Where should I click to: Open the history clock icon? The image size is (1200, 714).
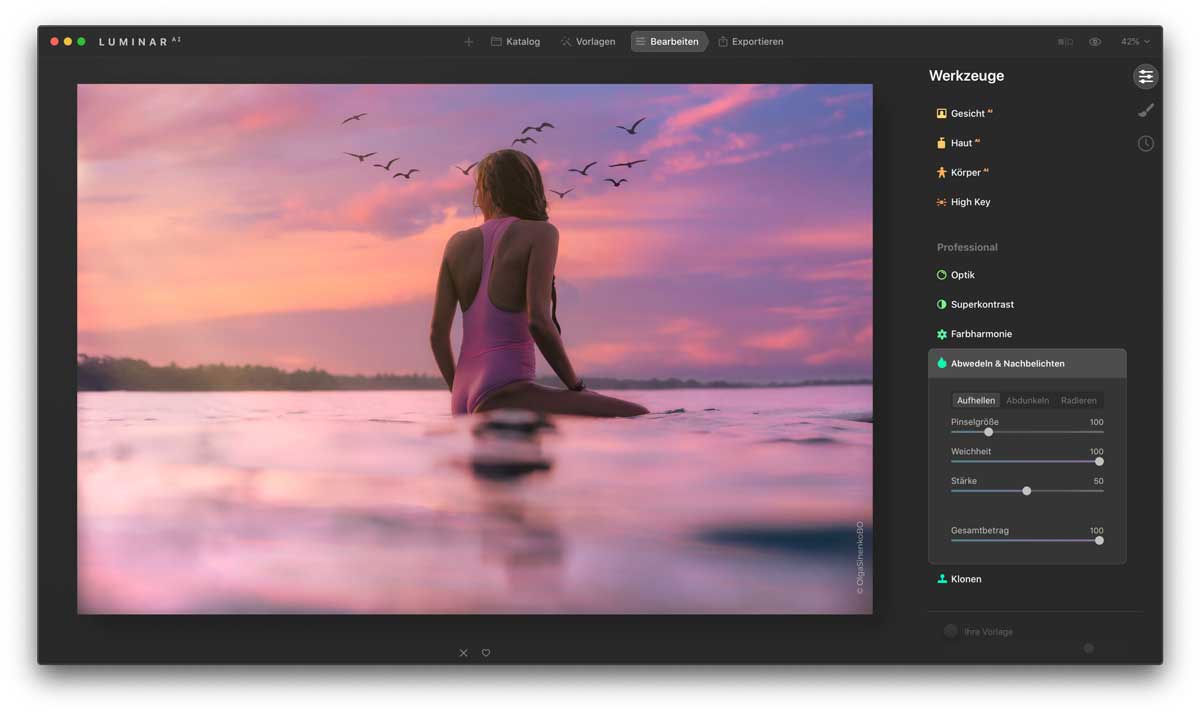[x=1146, y=144]
